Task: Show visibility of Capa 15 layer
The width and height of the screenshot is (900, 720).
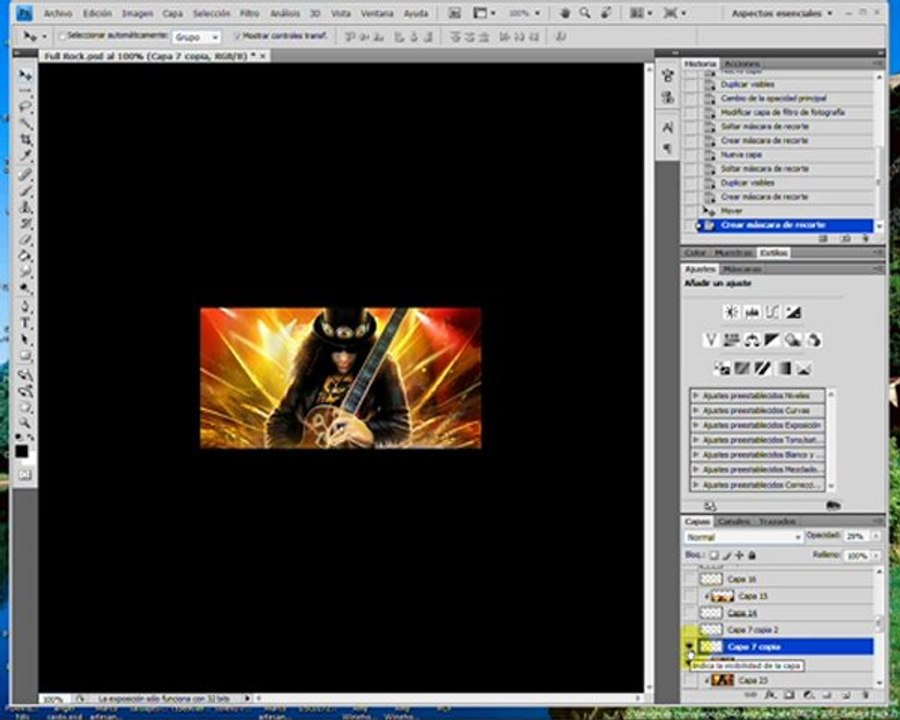Action: [x=689, y=596]
